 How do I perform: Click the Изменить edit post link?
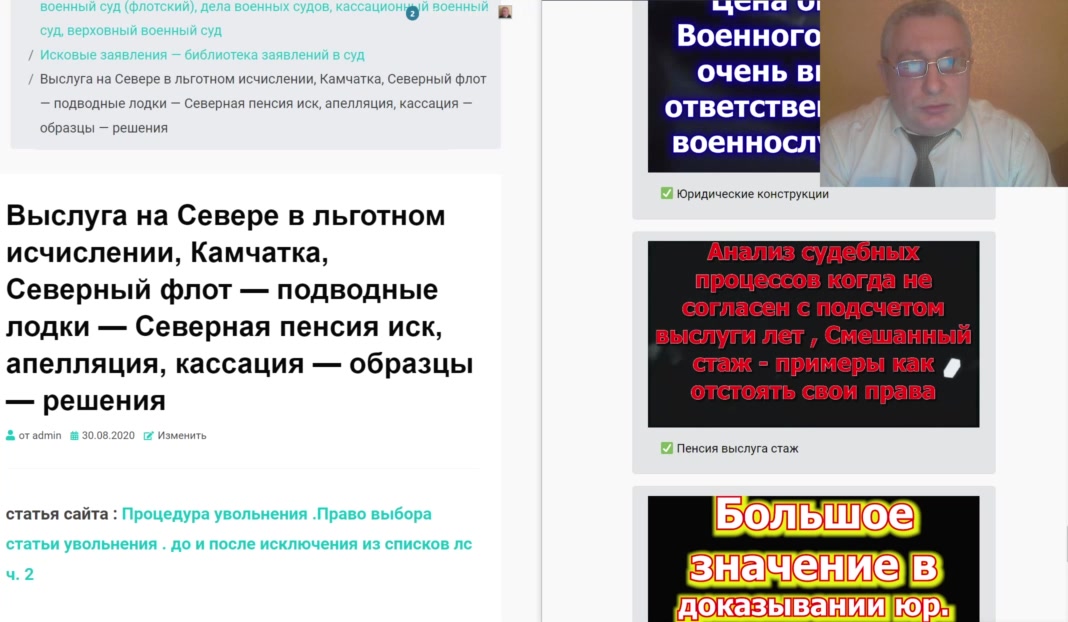coord(181,436)
